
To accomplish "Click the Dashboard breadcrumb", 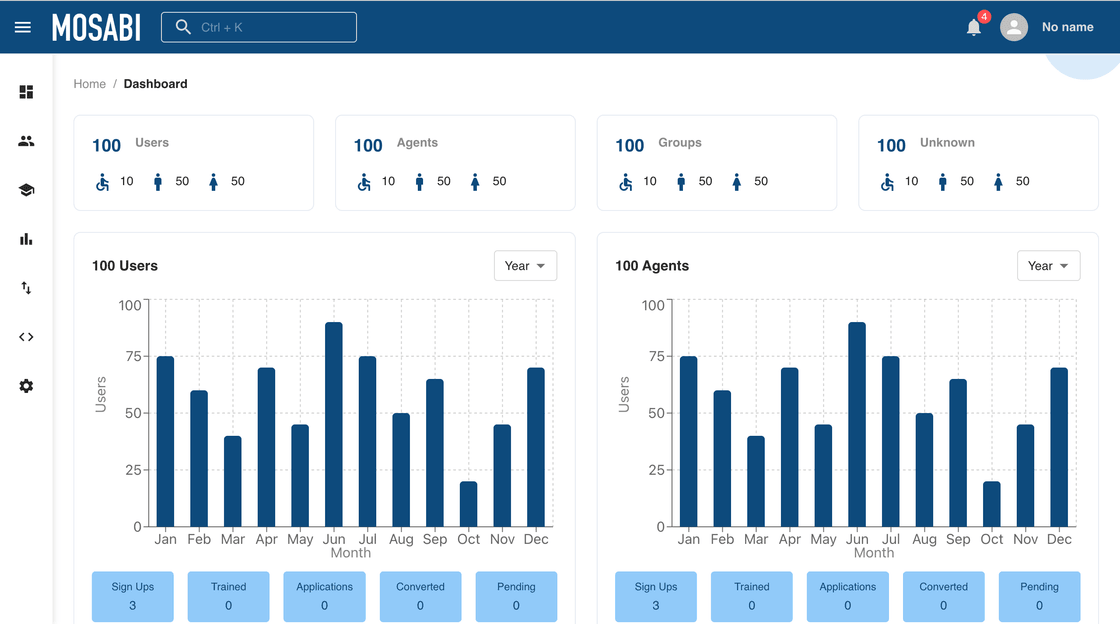I will [155, 84].
